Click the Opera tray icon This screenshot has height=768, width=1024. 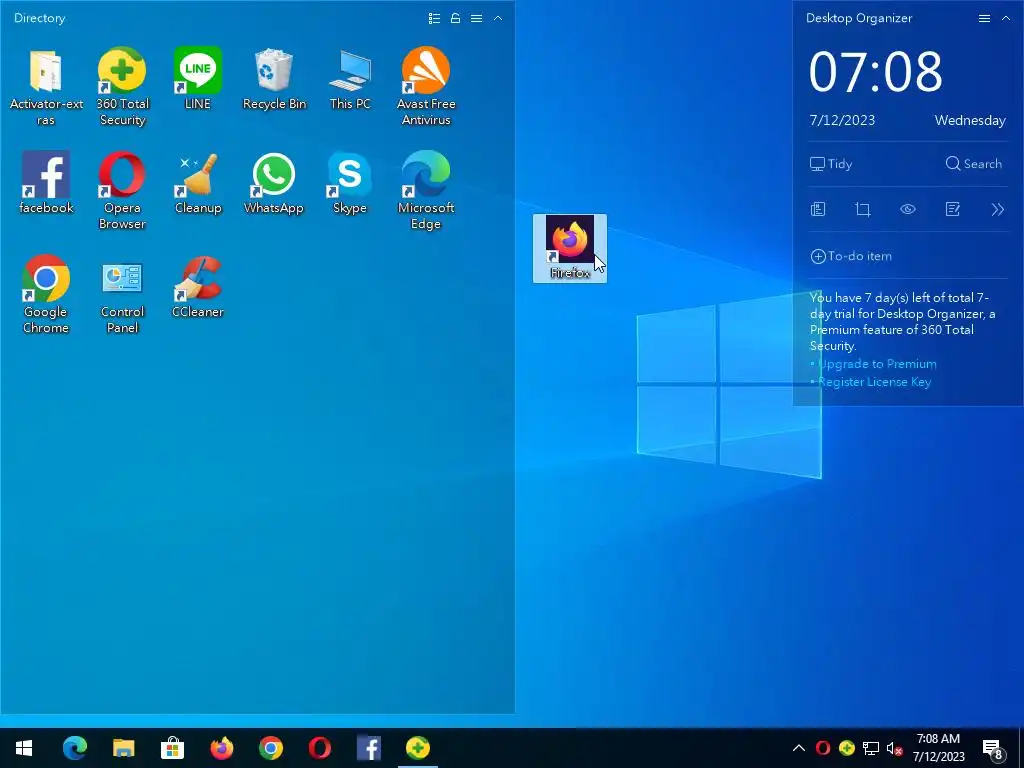tap(823, 748)
